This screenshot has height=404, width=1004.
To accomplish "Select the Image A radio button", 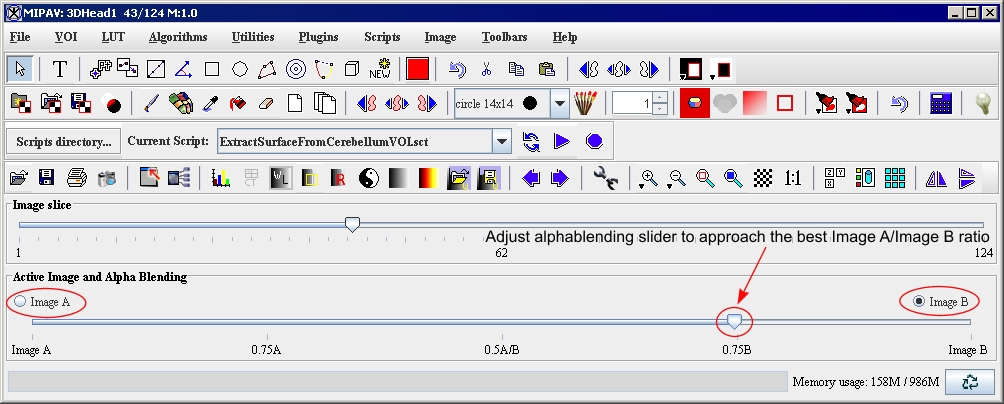I will (x=20, y=302).
